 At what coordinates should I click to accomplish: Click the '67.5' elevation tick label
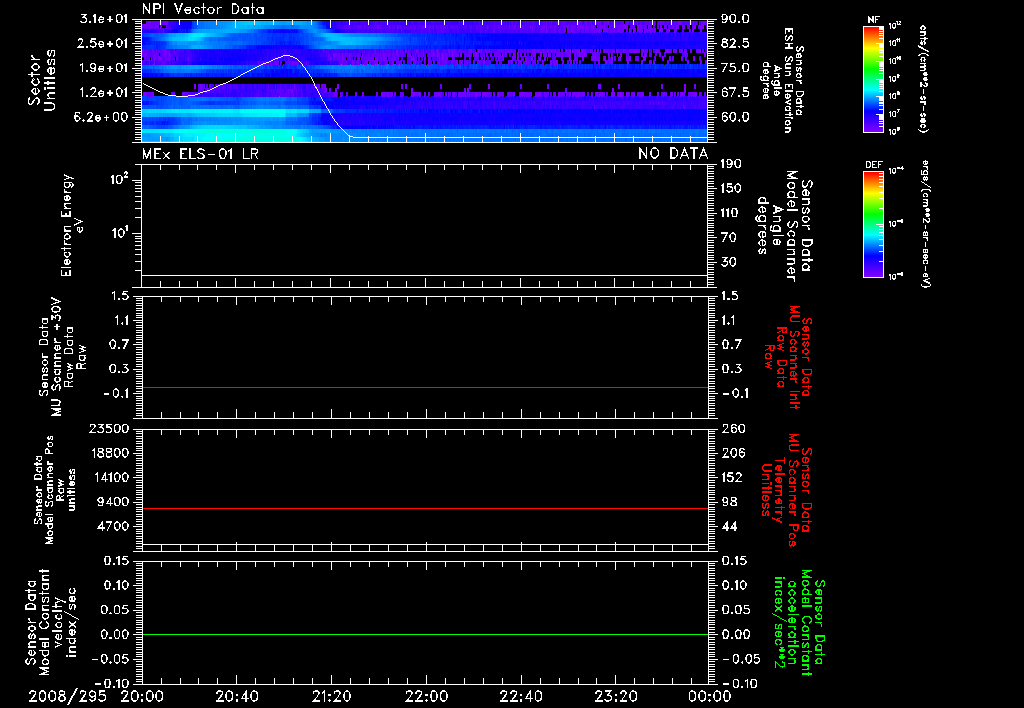735,93
